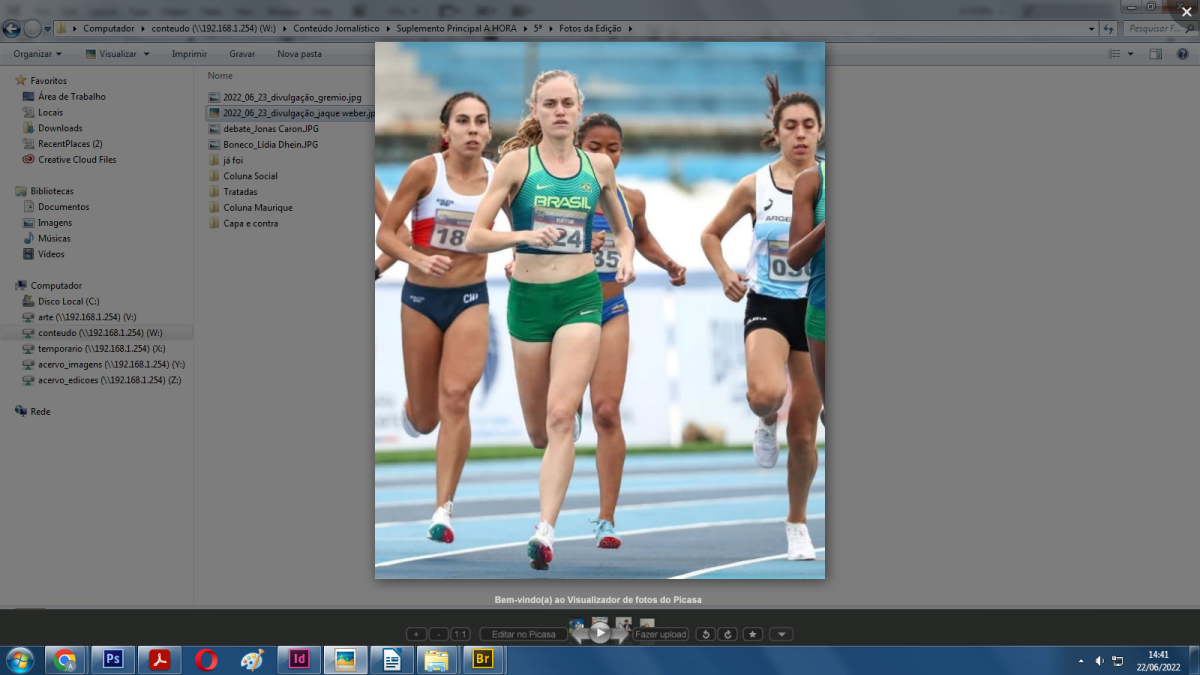Open Photoshop from taskbar
This screenshot has height=675, width=1200.
(x=112, y=660)
